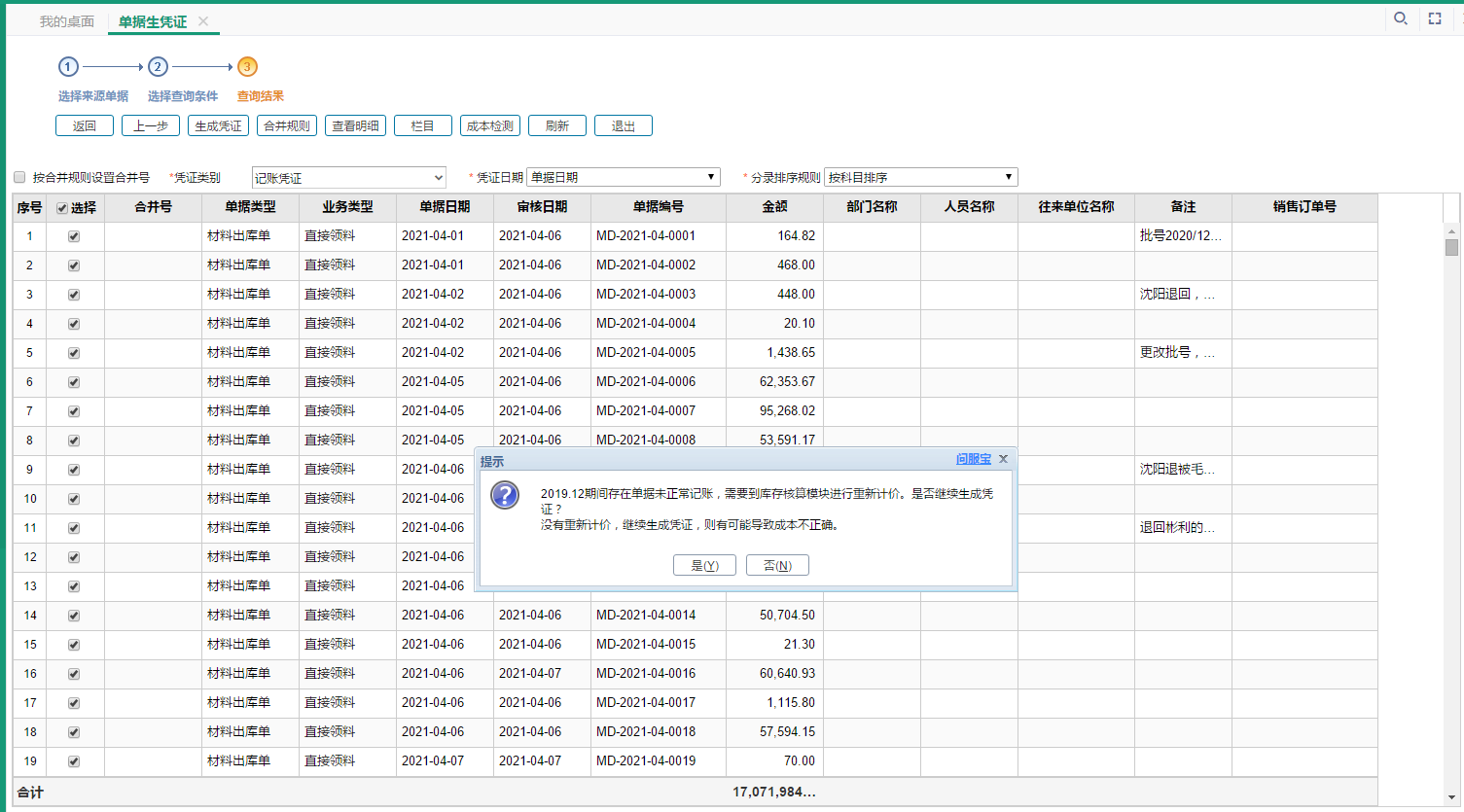1464x812 pixels.
Task: Click the 上一步 button
Action: (151, 125)
